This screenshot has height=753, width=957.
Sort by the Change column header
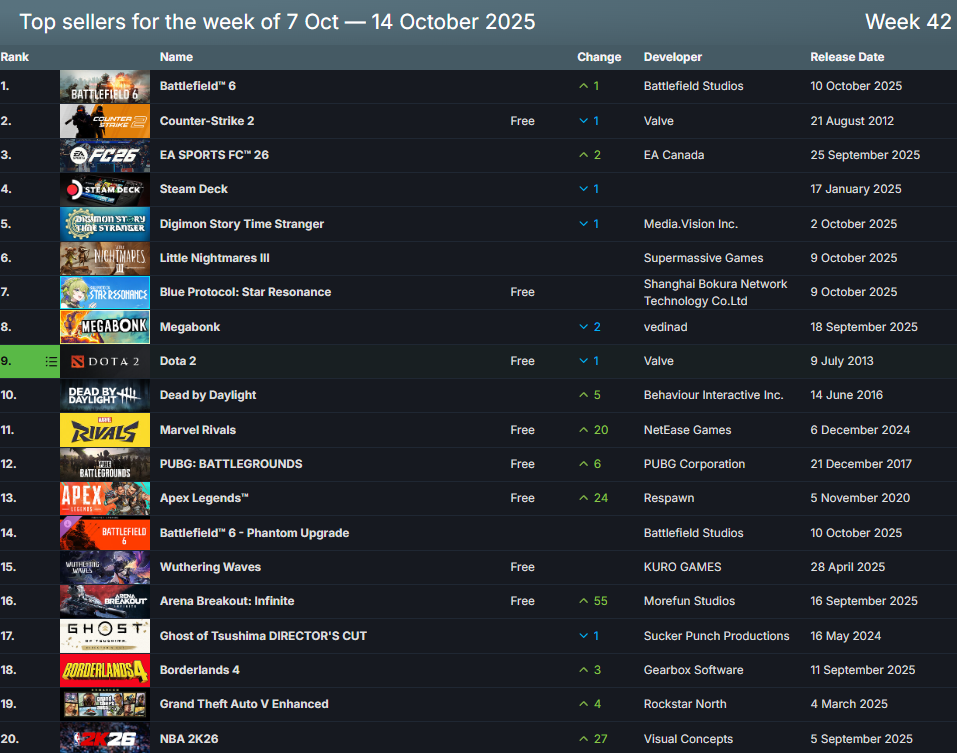click(x=599, y=57)
